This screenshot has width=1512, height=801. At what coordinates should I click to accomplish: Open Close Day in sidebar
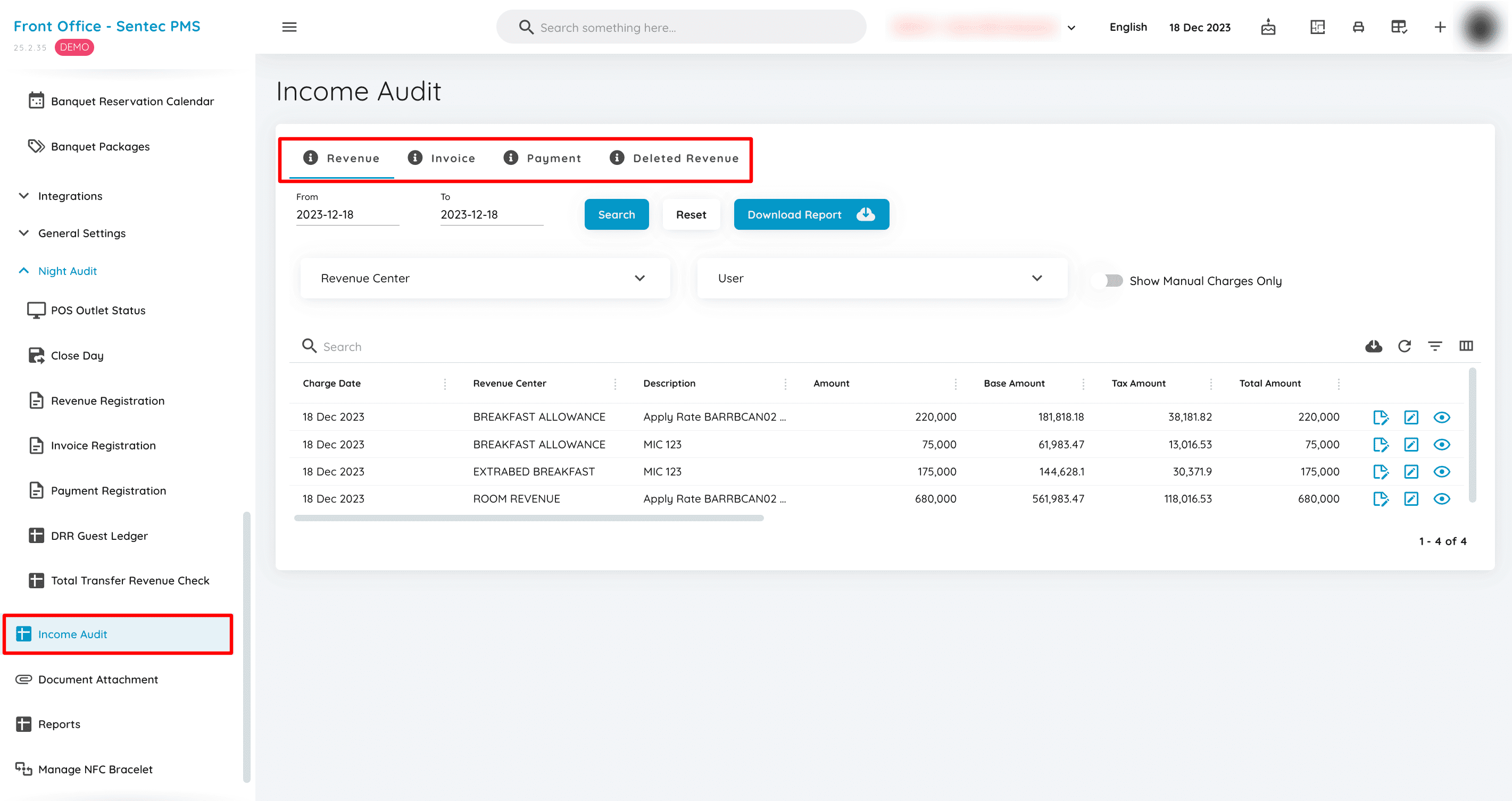(66, 356)
